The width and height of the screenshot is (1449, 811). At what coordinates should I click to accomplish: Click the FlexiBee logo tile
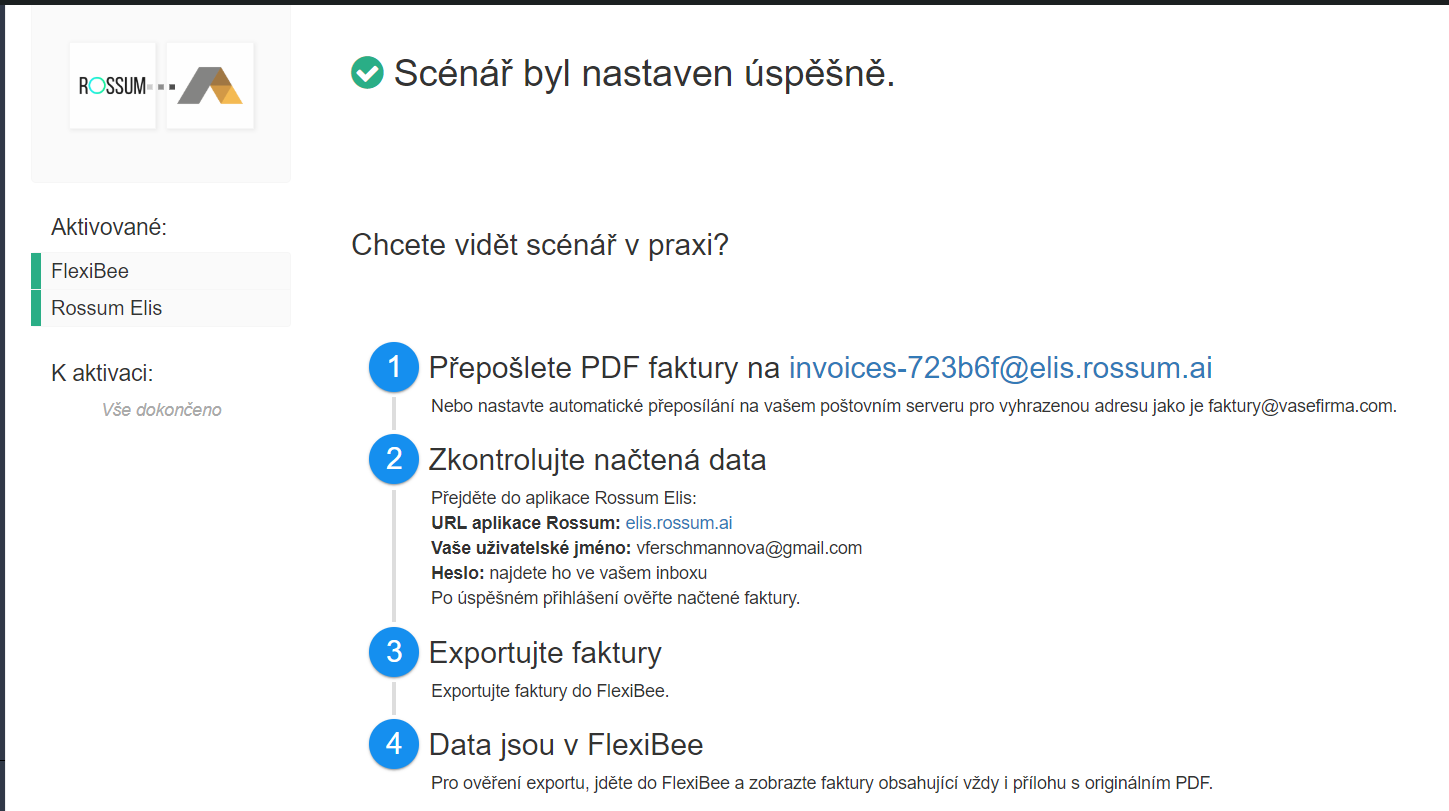point(210,86)
